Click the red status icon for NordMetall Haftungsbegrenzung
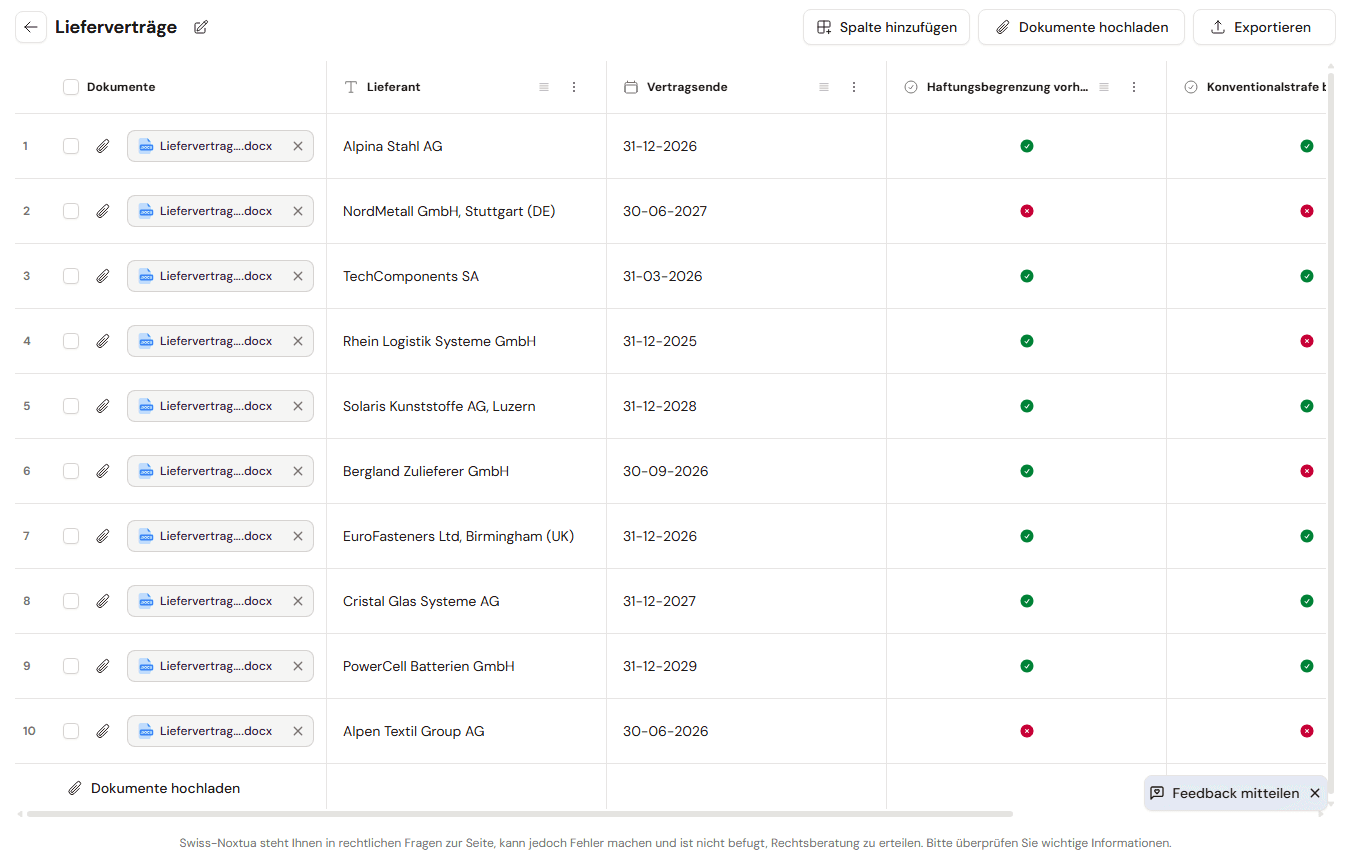Screen dimensions: 1347x857 1026,211
